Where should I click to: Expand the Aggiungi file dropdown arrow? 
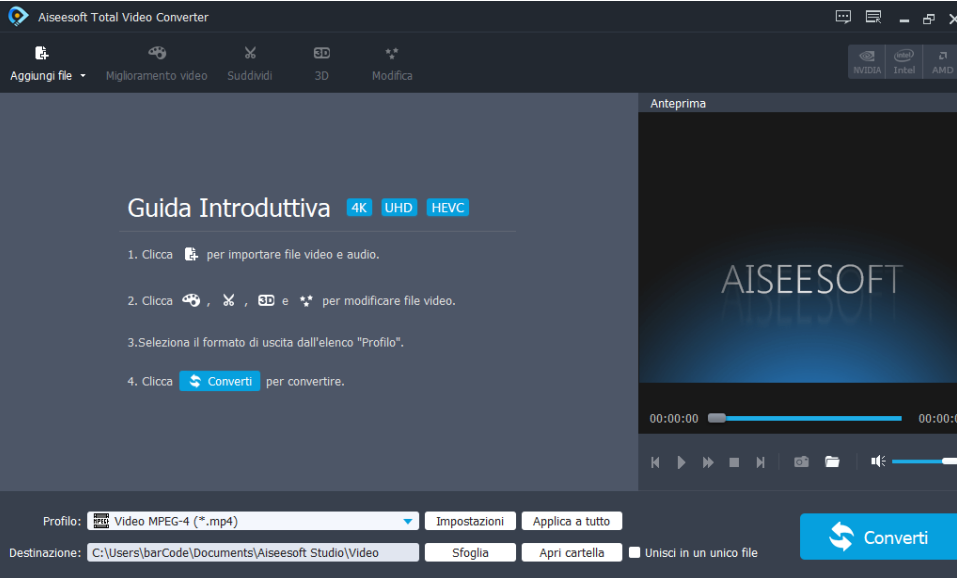point(83,76)
